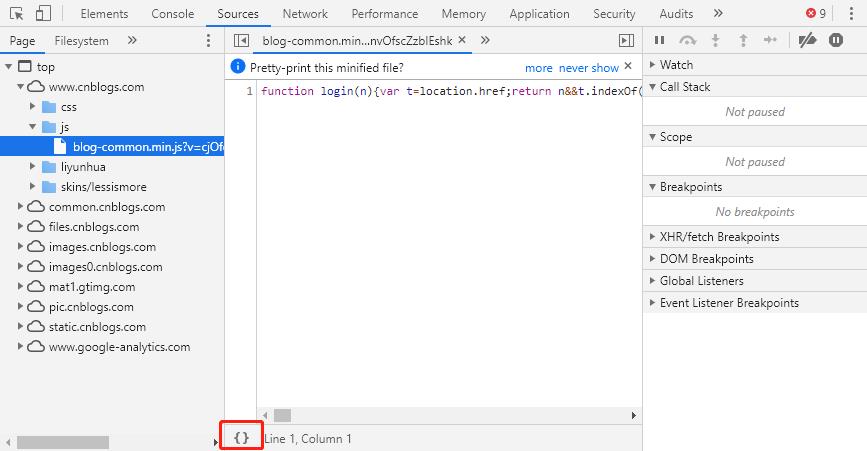Image resolution: width=867 pixels, height=451 pixels.
Task: Toggle the device toolbar icon
Action: pyautogui.click(x=43, y=13)
